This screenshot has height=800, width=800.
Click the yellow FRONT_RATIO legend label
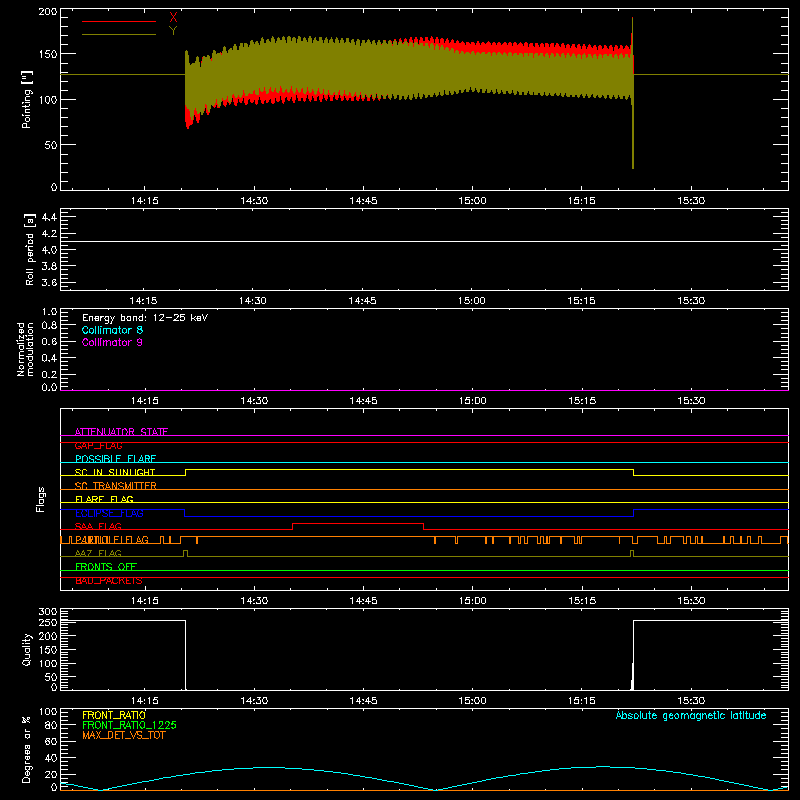[x=114, y=715]
